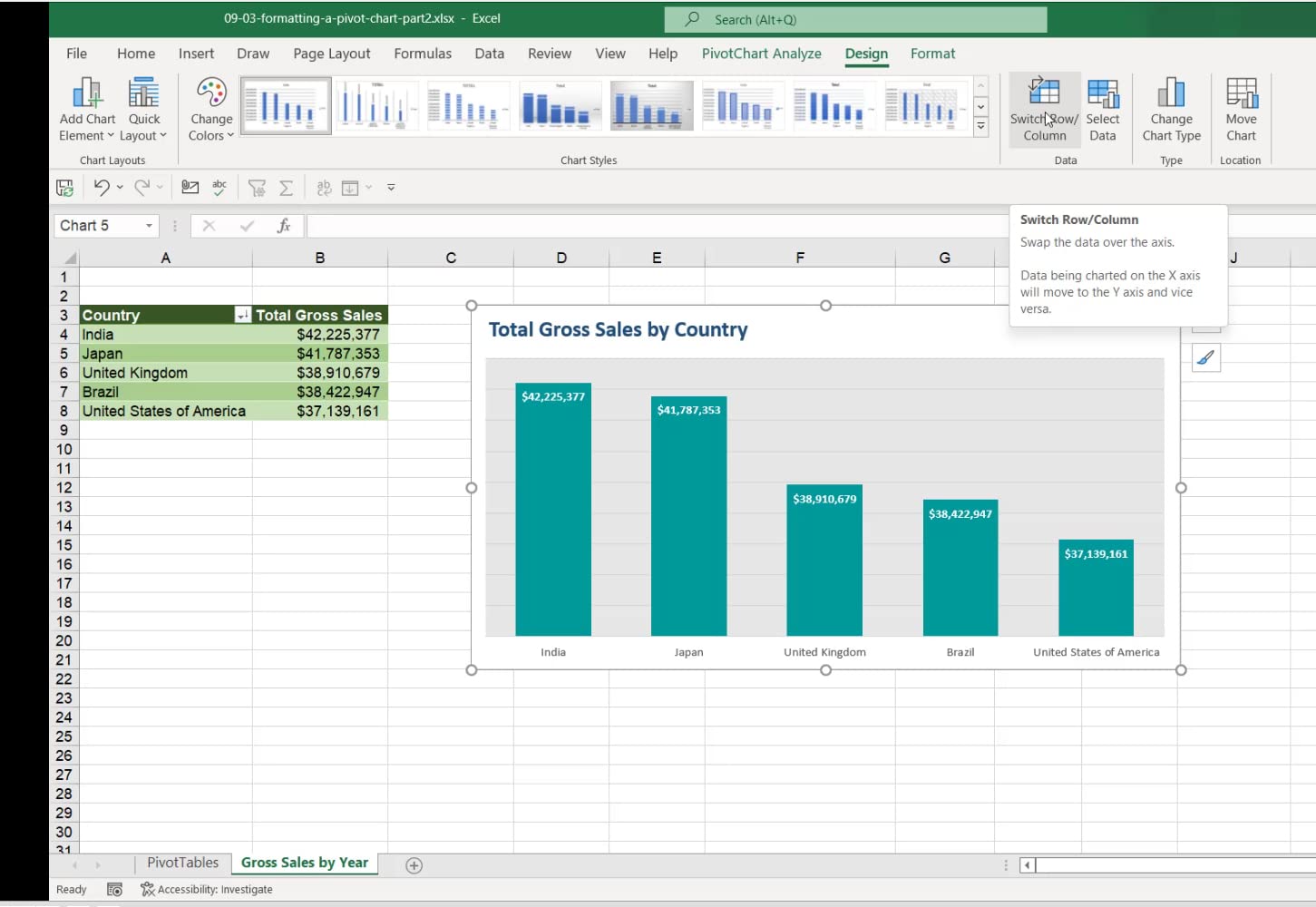Viewport: 1316px width, 907px height.
Task: Click the Move Chart button
Action: tap(1241, 110)
